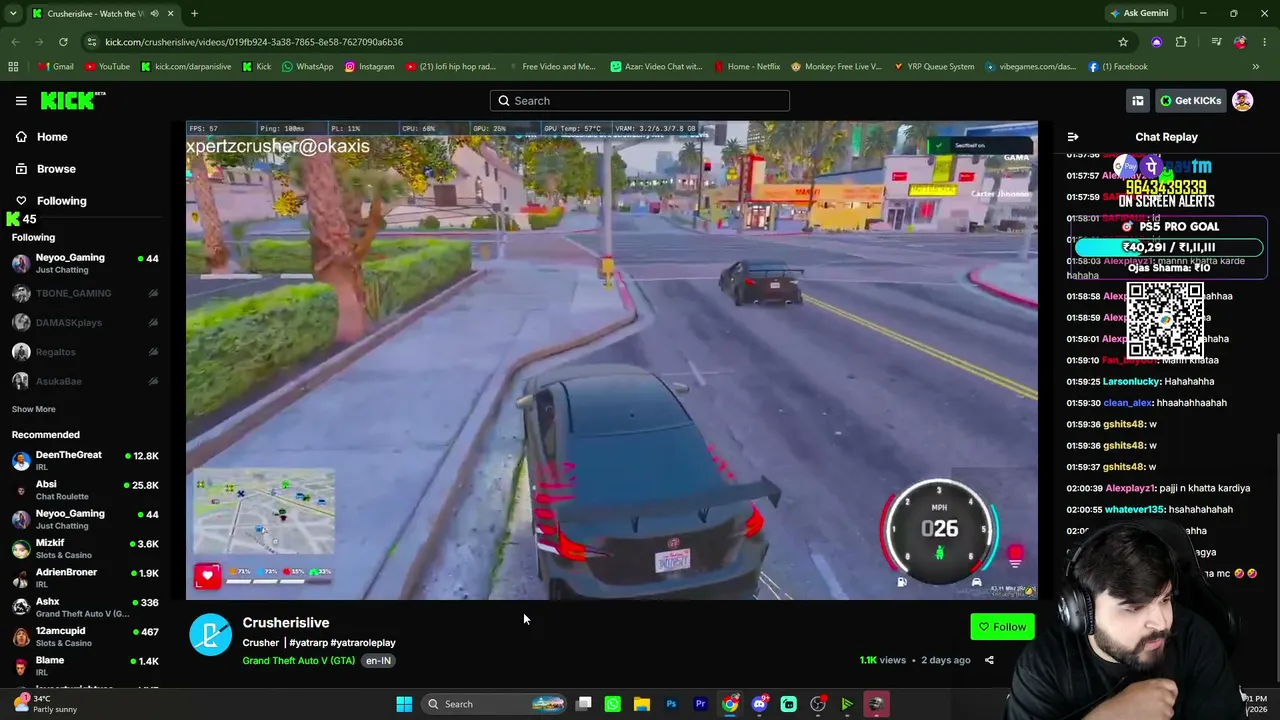Open Chrome apps grid in bookmarks bar

pyautogui.click(x=13, y=67)
